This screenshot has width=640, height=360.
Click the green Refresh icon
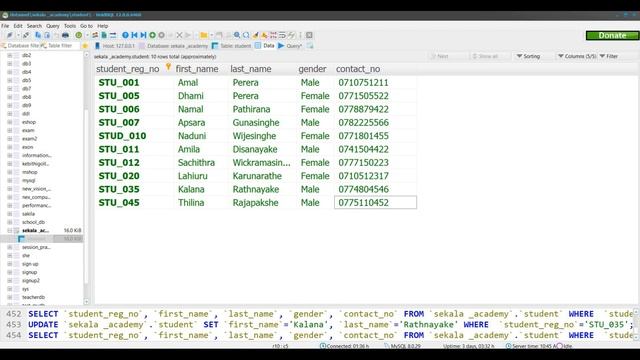79,36
